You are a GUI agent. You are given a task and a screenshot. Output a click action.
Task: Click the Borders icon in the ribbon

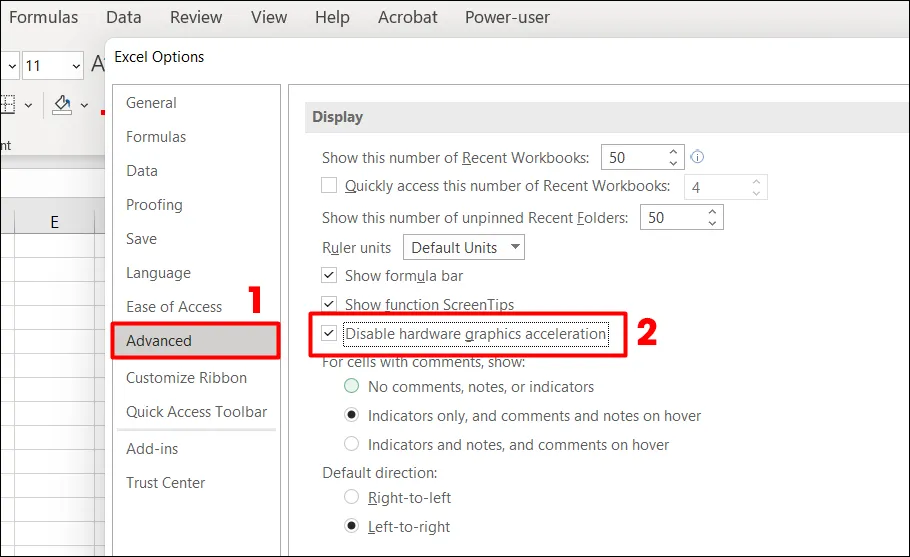click(x=8, y=104)
